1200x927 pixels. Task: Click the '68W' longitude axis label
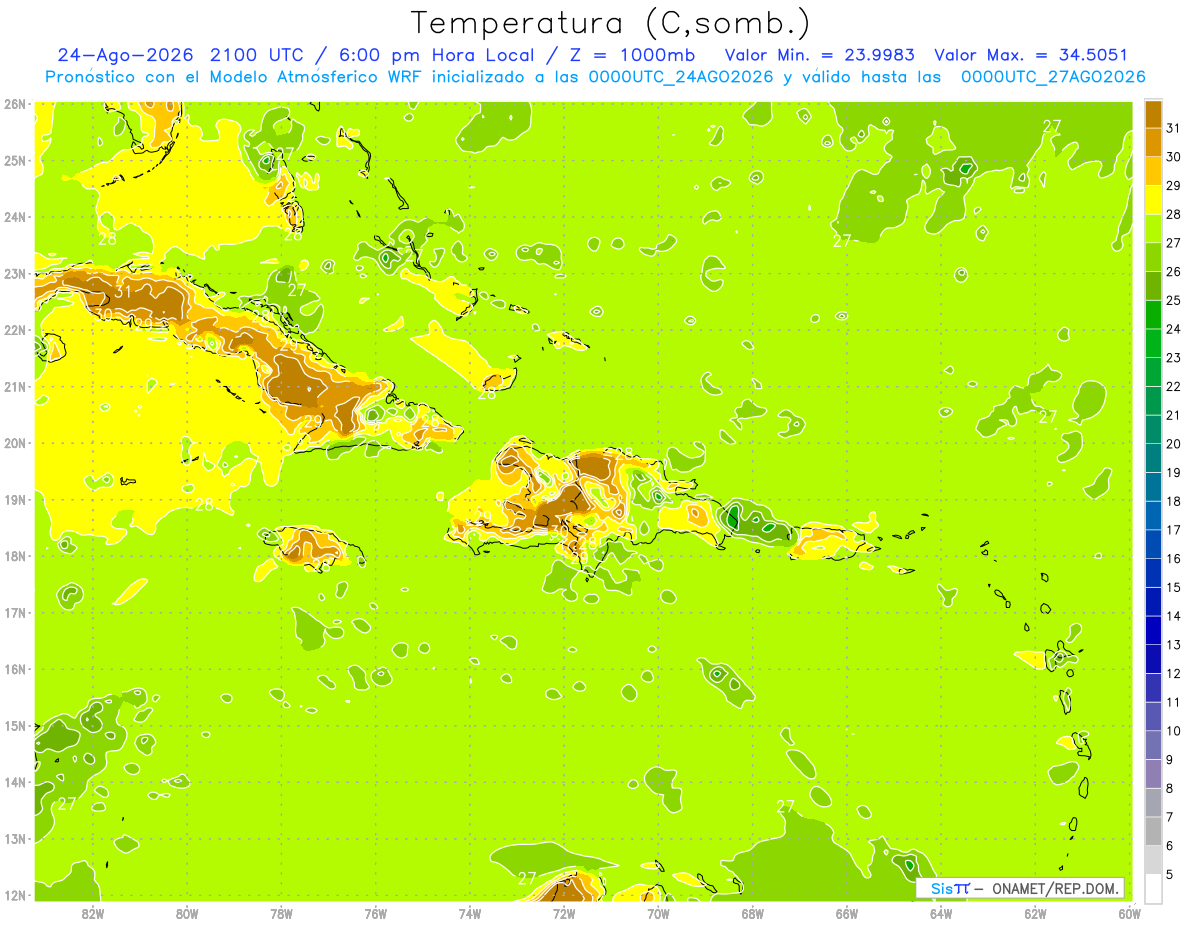coord(752,913)
